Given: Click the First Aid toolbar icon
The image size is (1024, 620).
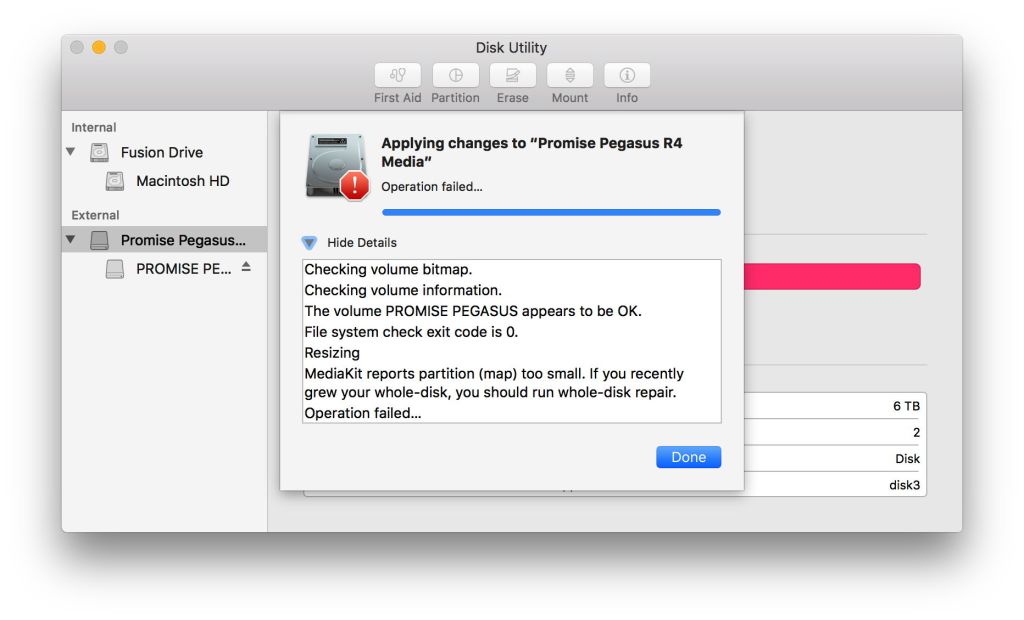Looking at the screenshot, I should click(397, 76).
